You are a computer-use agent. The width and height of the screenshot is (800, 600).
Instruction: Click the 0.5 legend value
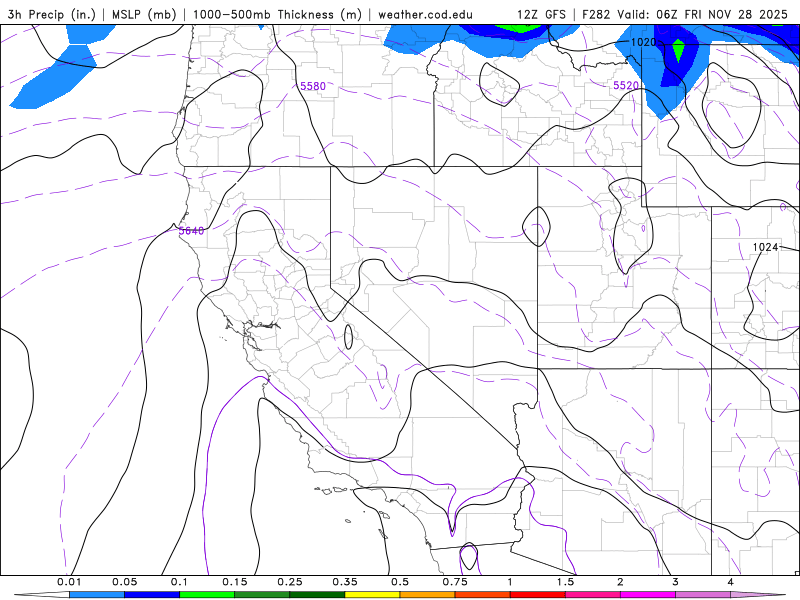pos(400,582)
